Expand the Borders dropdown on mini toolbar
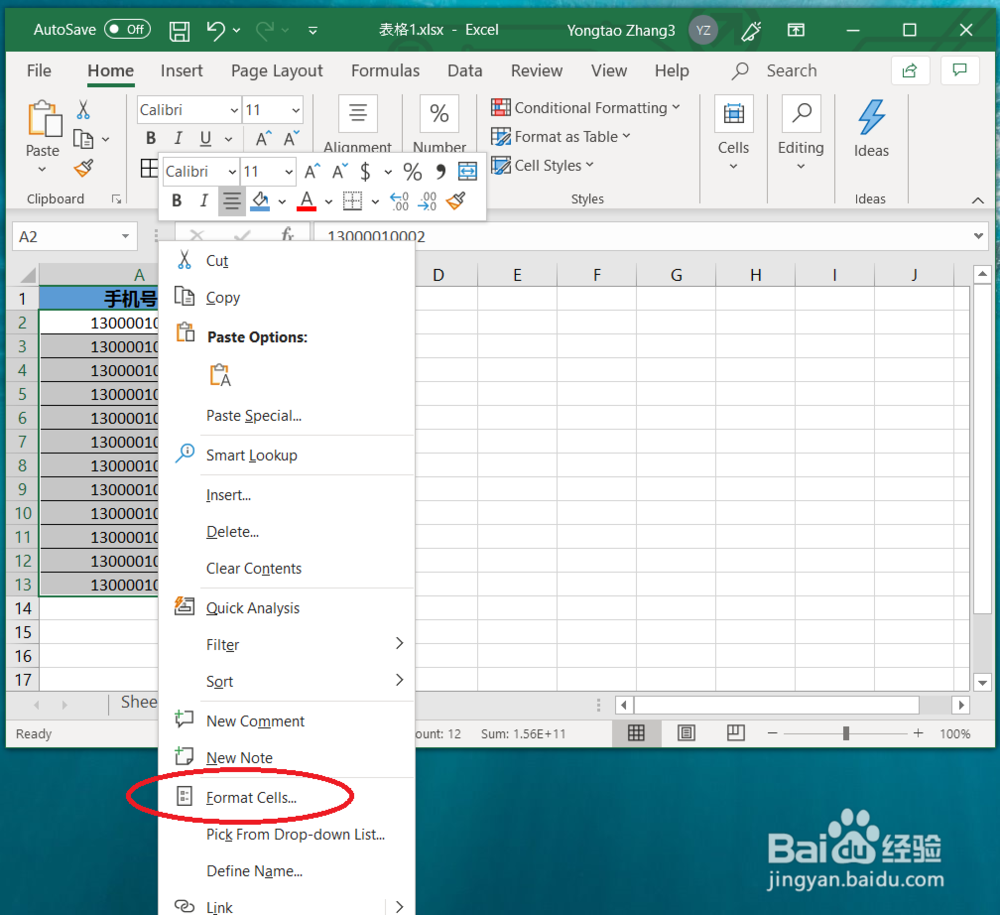This screenshot has width=1000, height=915. [x=376, y=200]
